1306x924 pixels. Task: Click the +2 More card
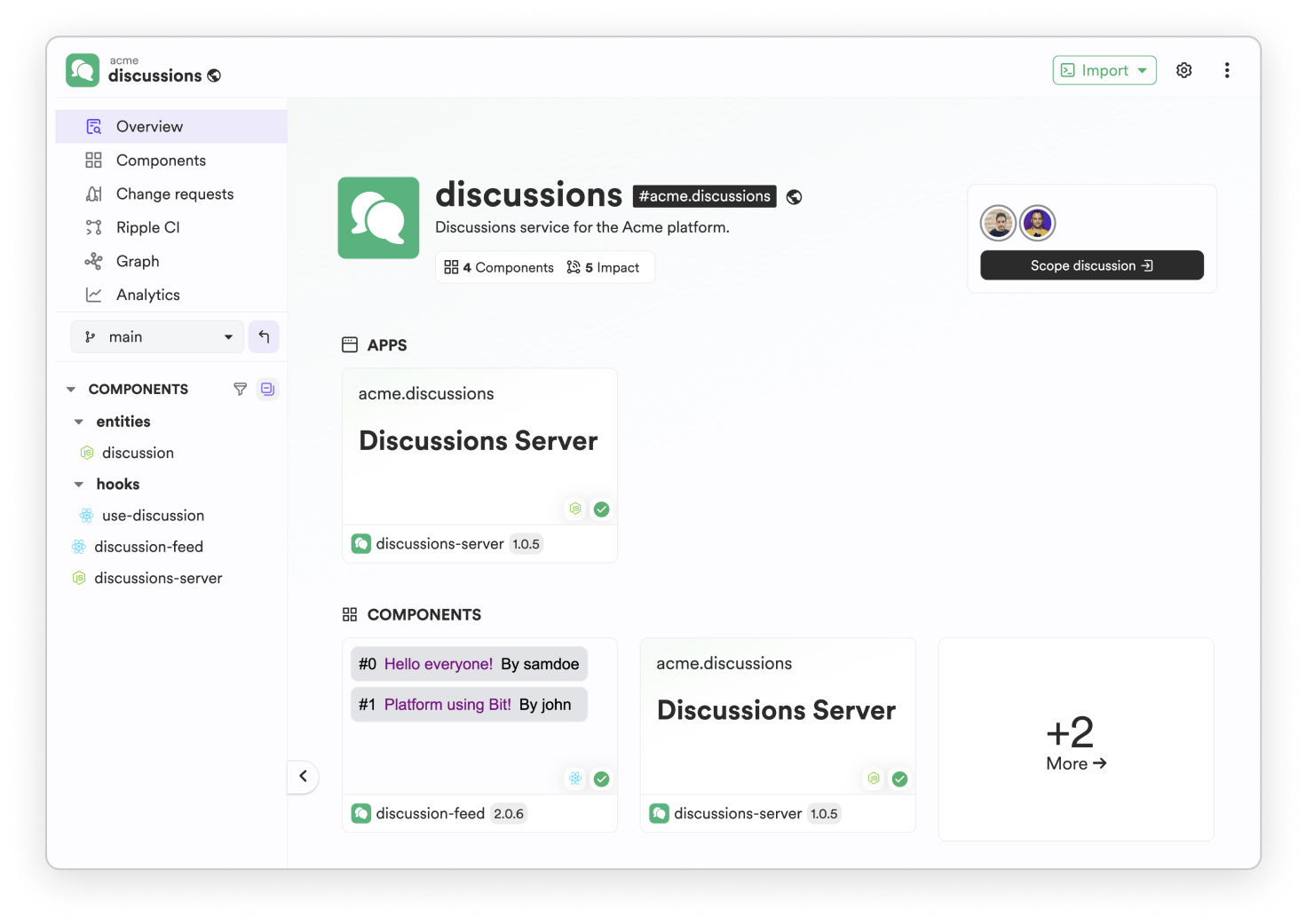pyautogui.click(x=1076, y=739)
